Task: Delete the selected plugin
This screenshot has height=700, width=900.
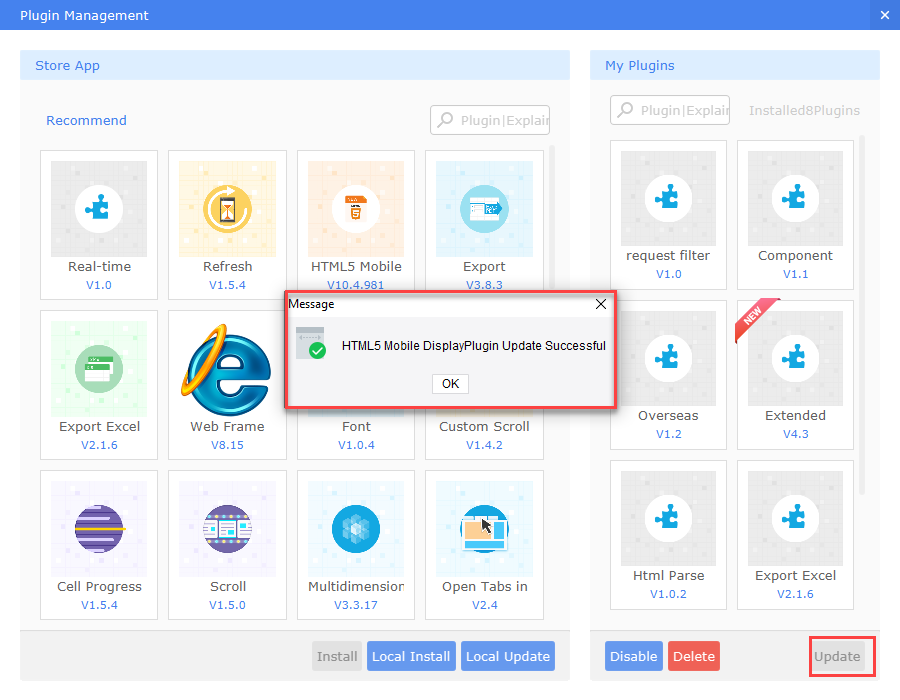Action: (x=694, y=656)
